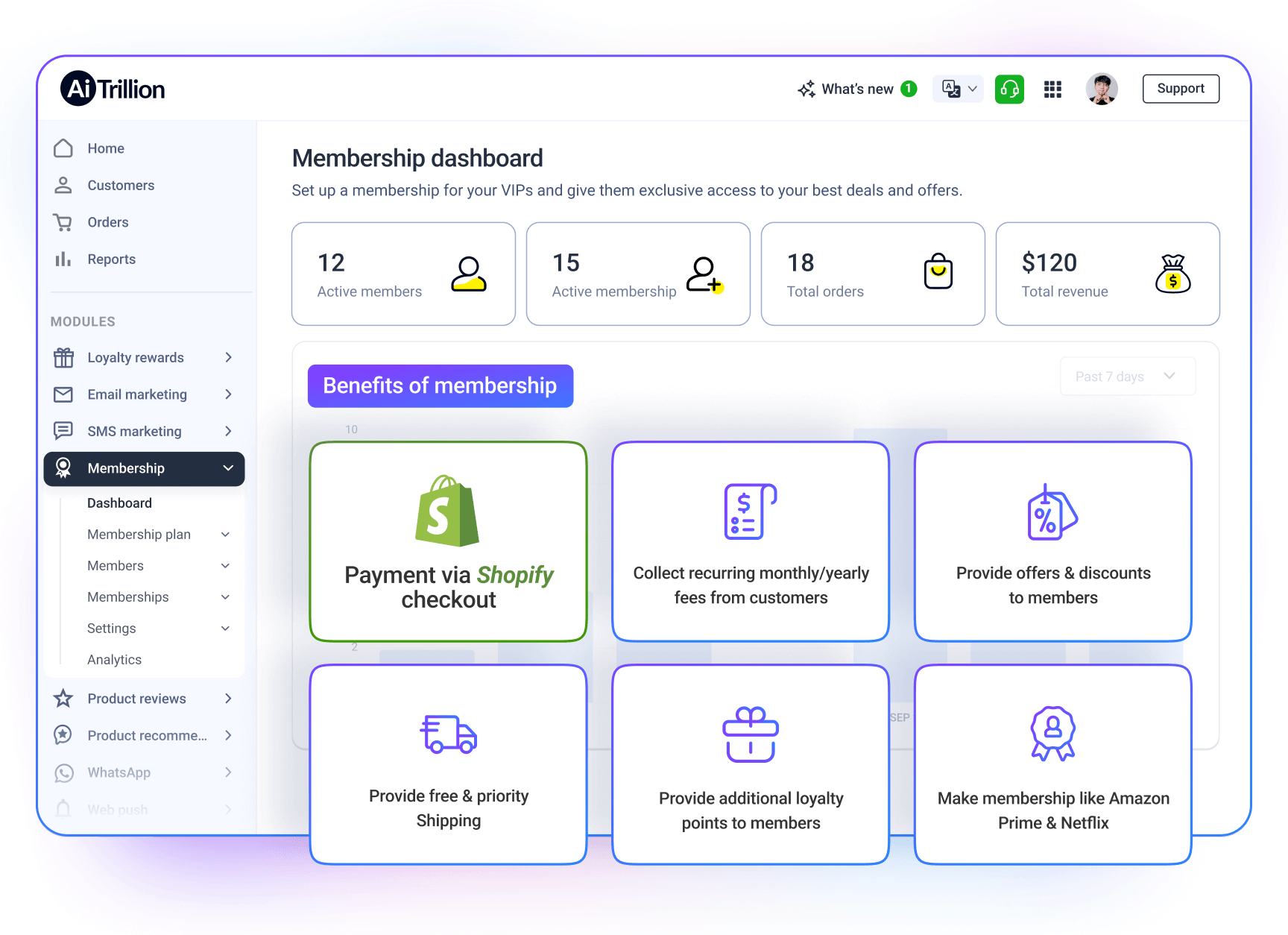The image size is (1288, 935).
Task: Click the Membership badge icon in sidebar
Action: click(x=63, y=468)
